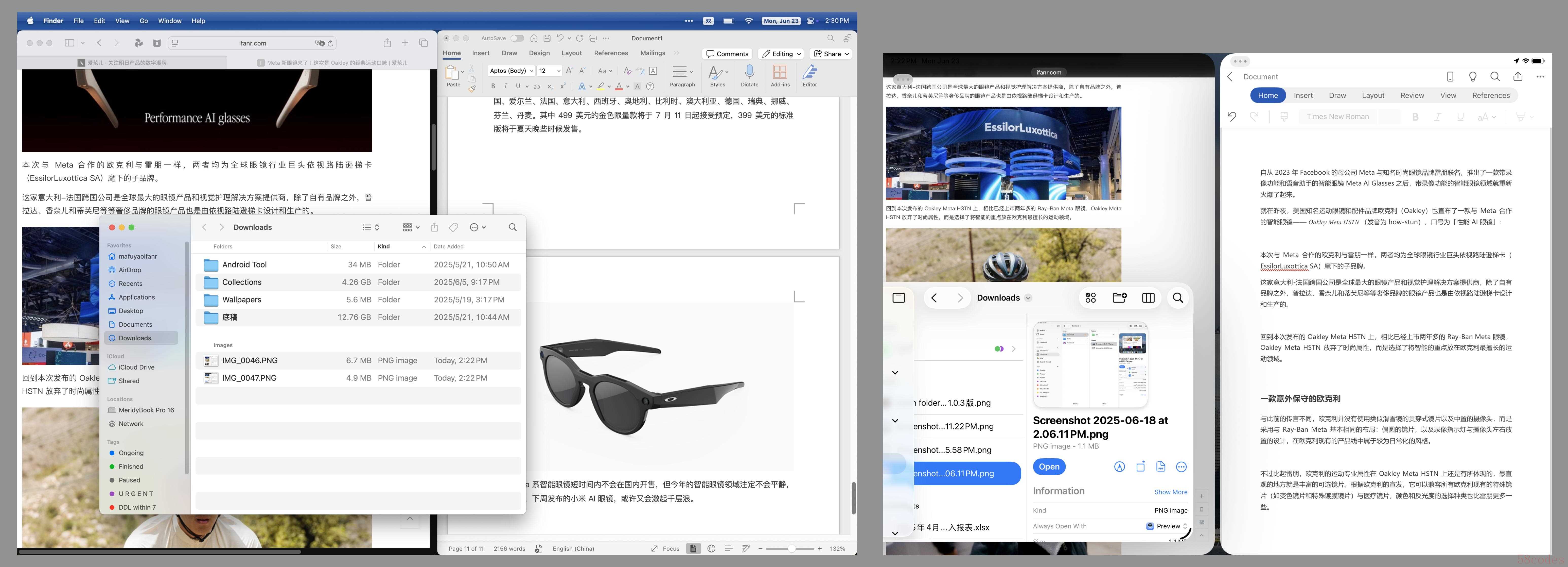
Task: Expand Downloads location dropdown in iPad Files
Action: click(1028, 298)
